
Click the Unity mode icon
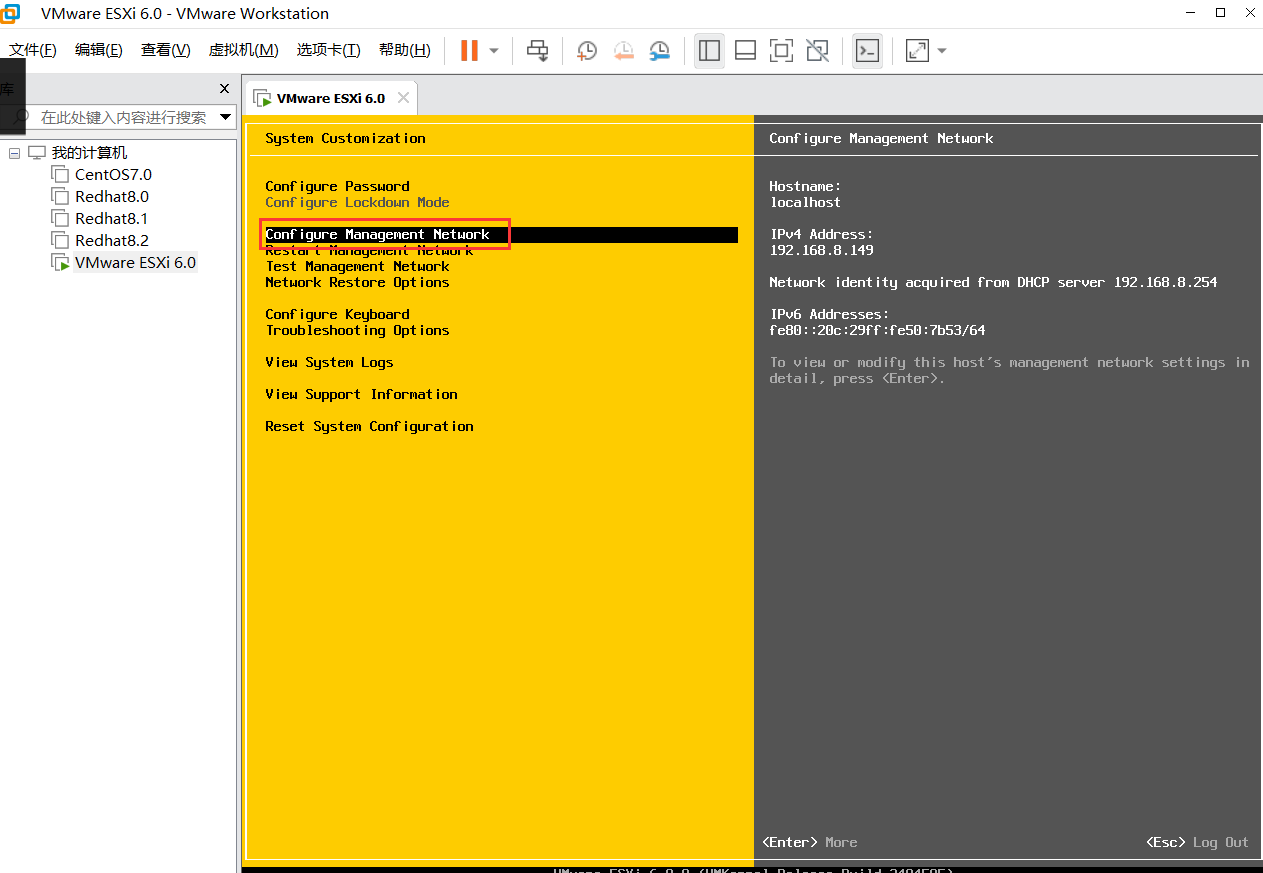[x=817, y=50]
